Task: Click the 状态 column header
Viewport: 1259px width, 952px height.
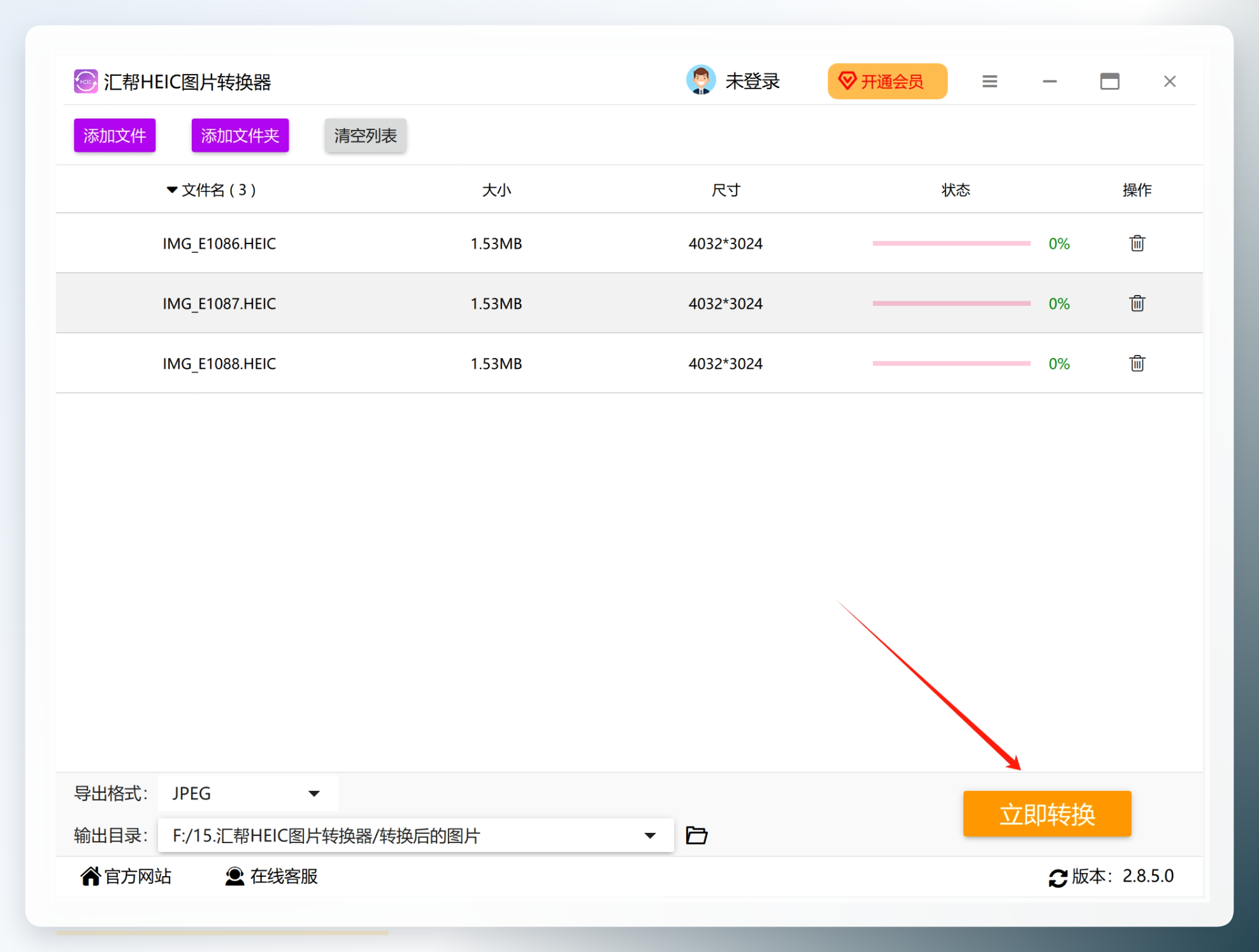Action: point(956,190)
